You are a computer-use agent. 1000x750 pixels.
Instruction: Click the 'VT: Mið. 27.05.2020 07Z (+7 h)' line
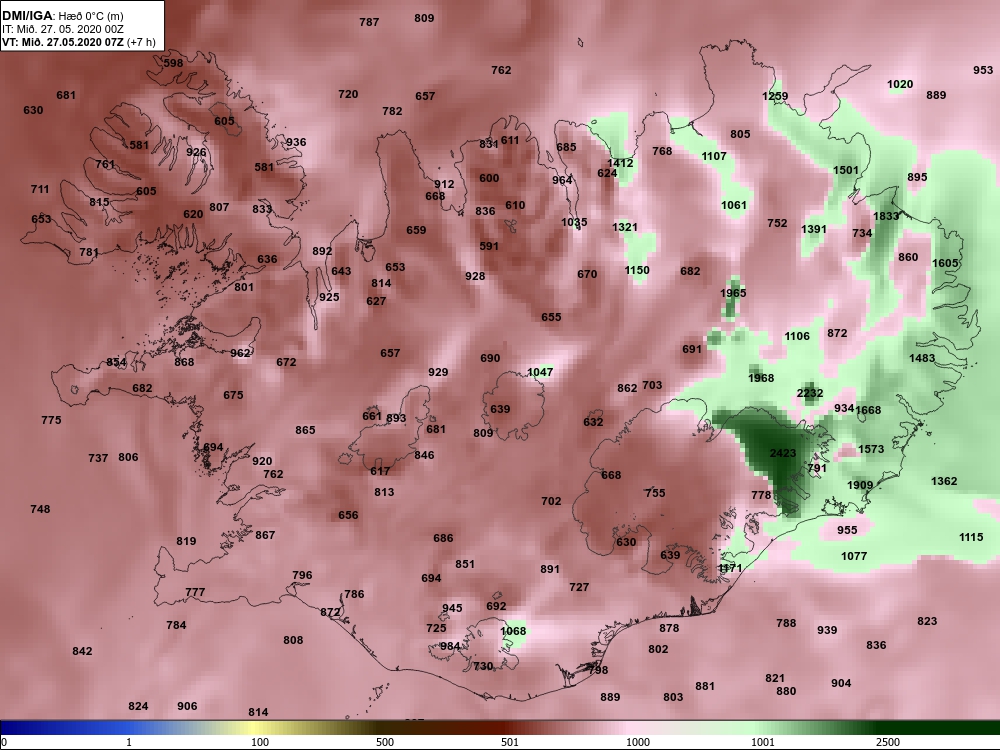[x=78, y=42]
